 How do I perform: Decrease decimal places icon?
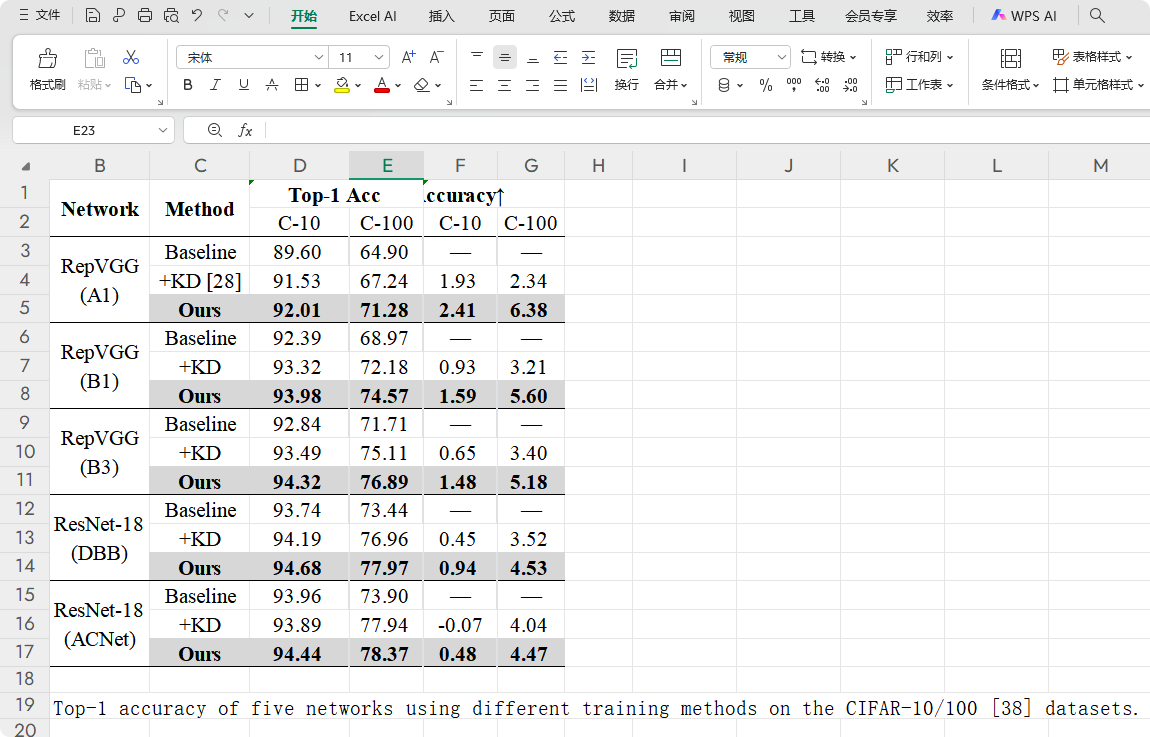pyautogui.click(x=850, y=85)
